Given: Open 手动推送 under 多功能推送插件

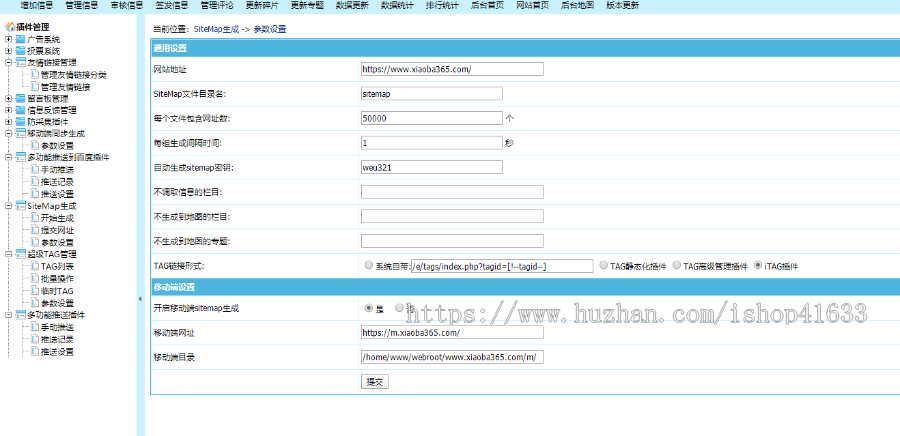Looking at the screenshot, I should point(57,328).
